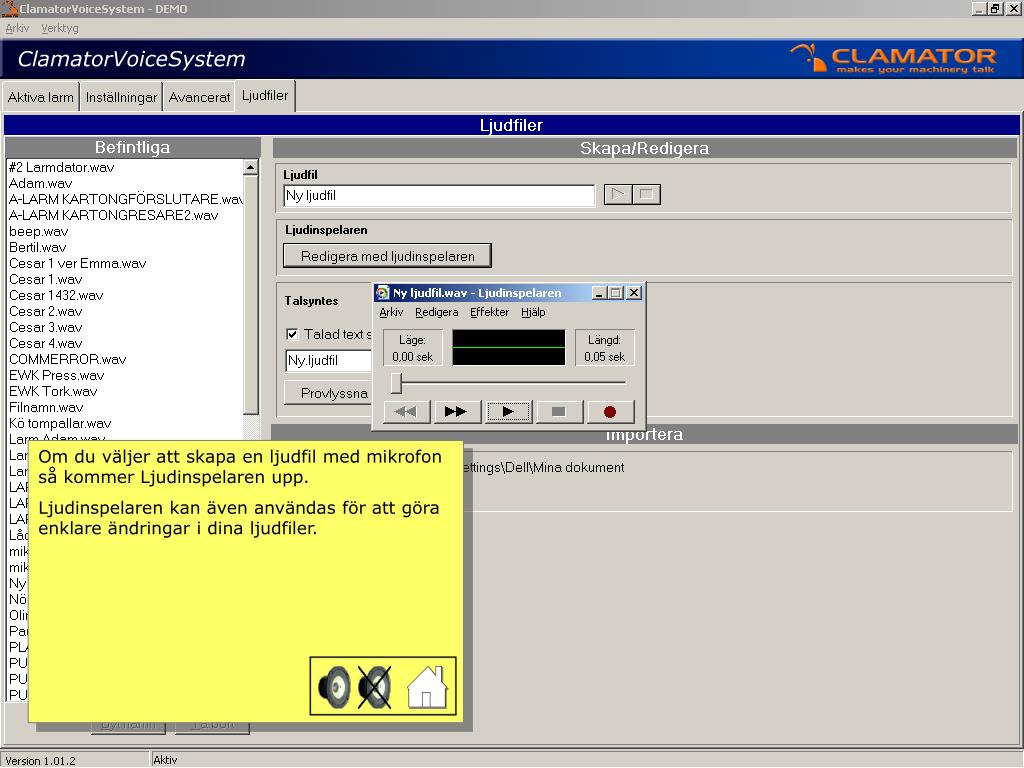Open the Effekter menu in Ljudinspelaren

point(489,312)
